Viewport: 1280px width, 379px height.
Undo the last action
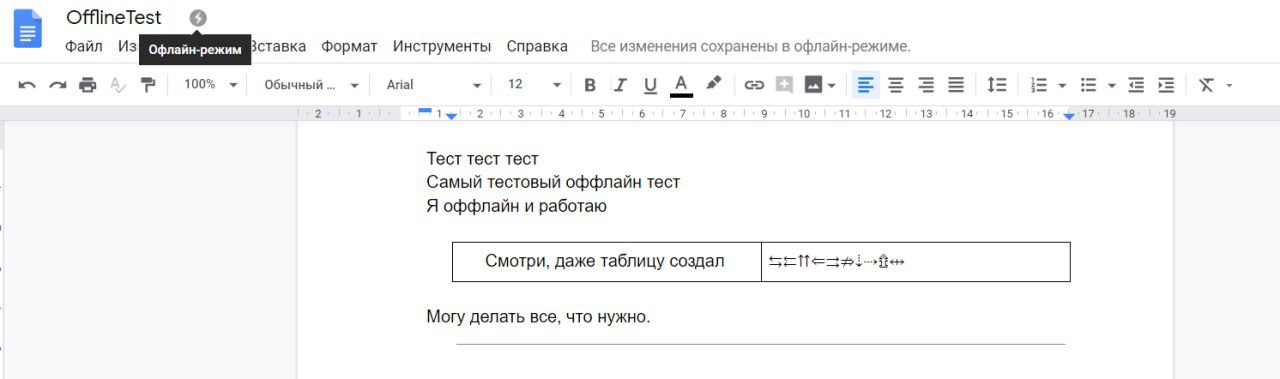point(27,85)
